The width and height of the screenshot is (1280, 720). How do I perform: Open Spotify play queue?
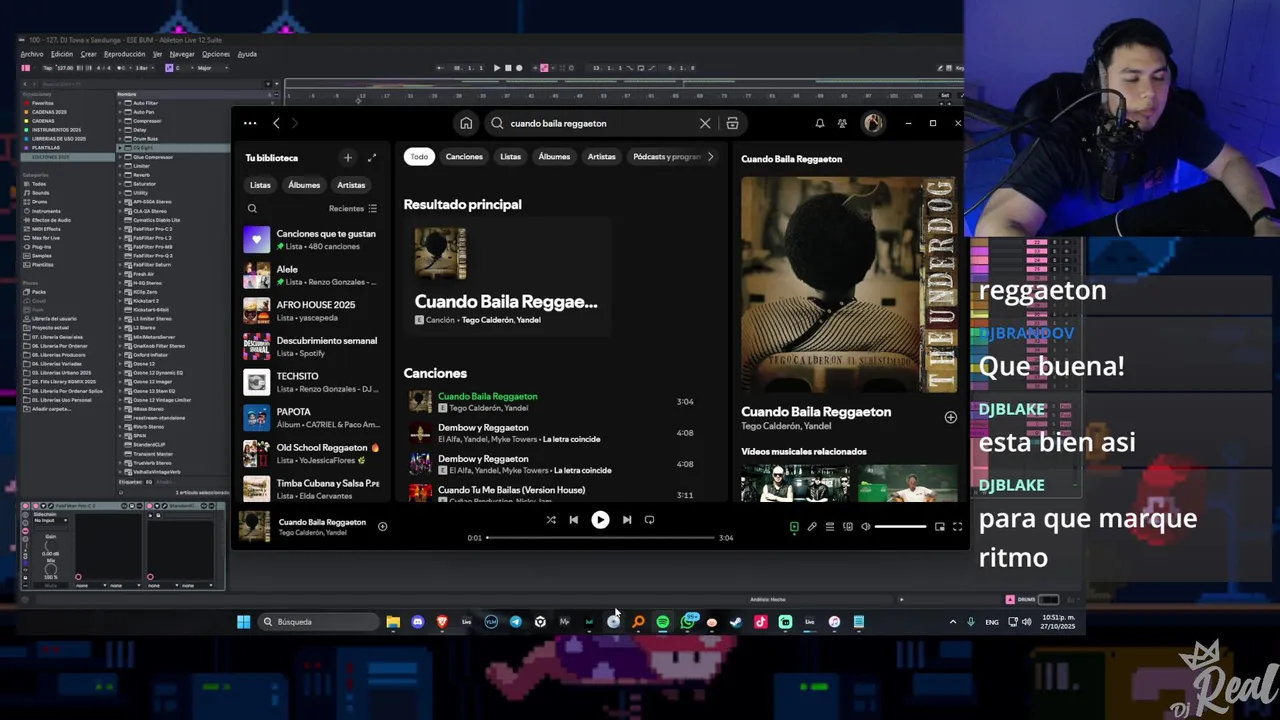coord(830,526)
